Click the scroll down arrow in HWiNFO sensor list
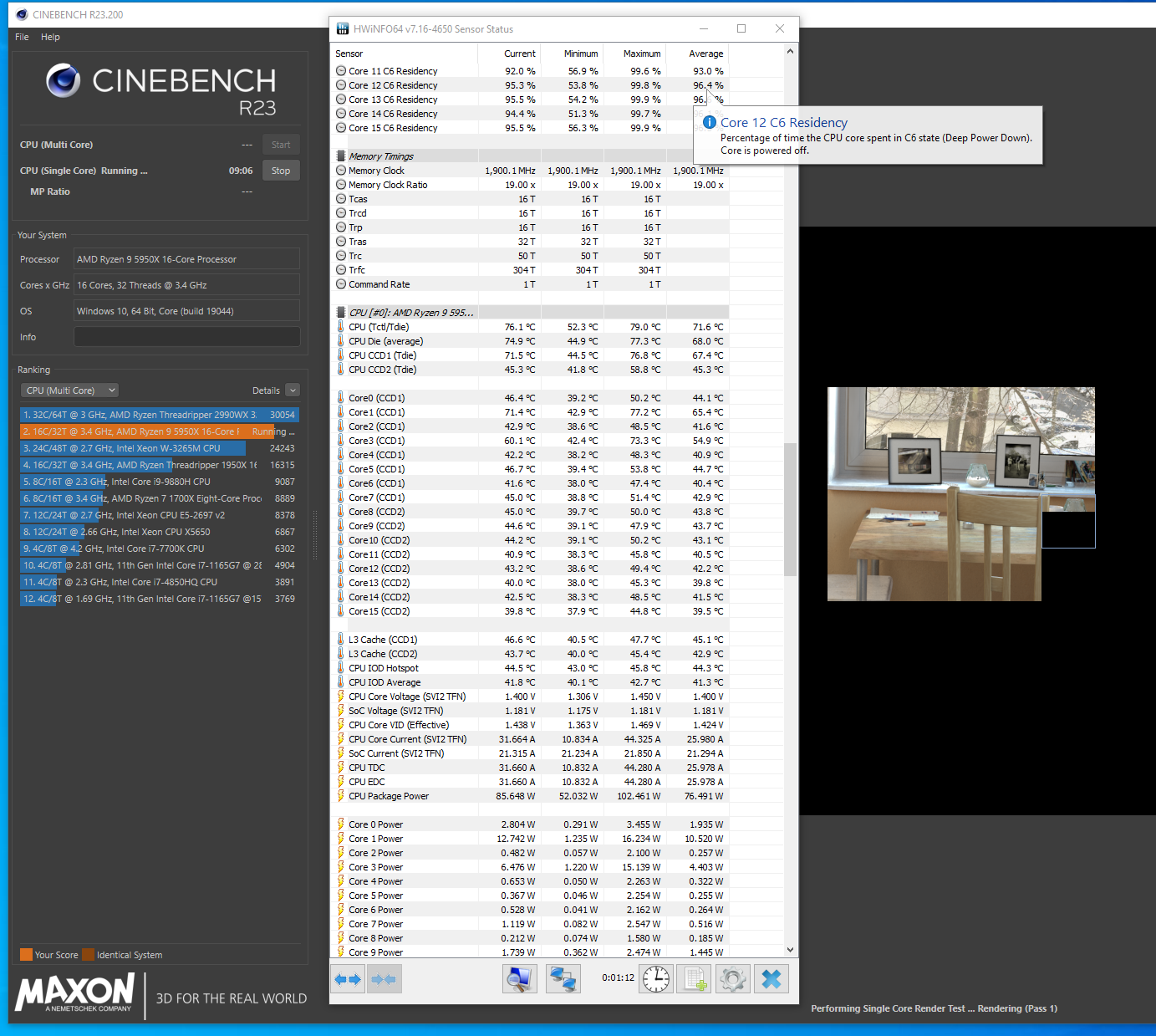The image size is (1156, 1036). coord(790,950)
